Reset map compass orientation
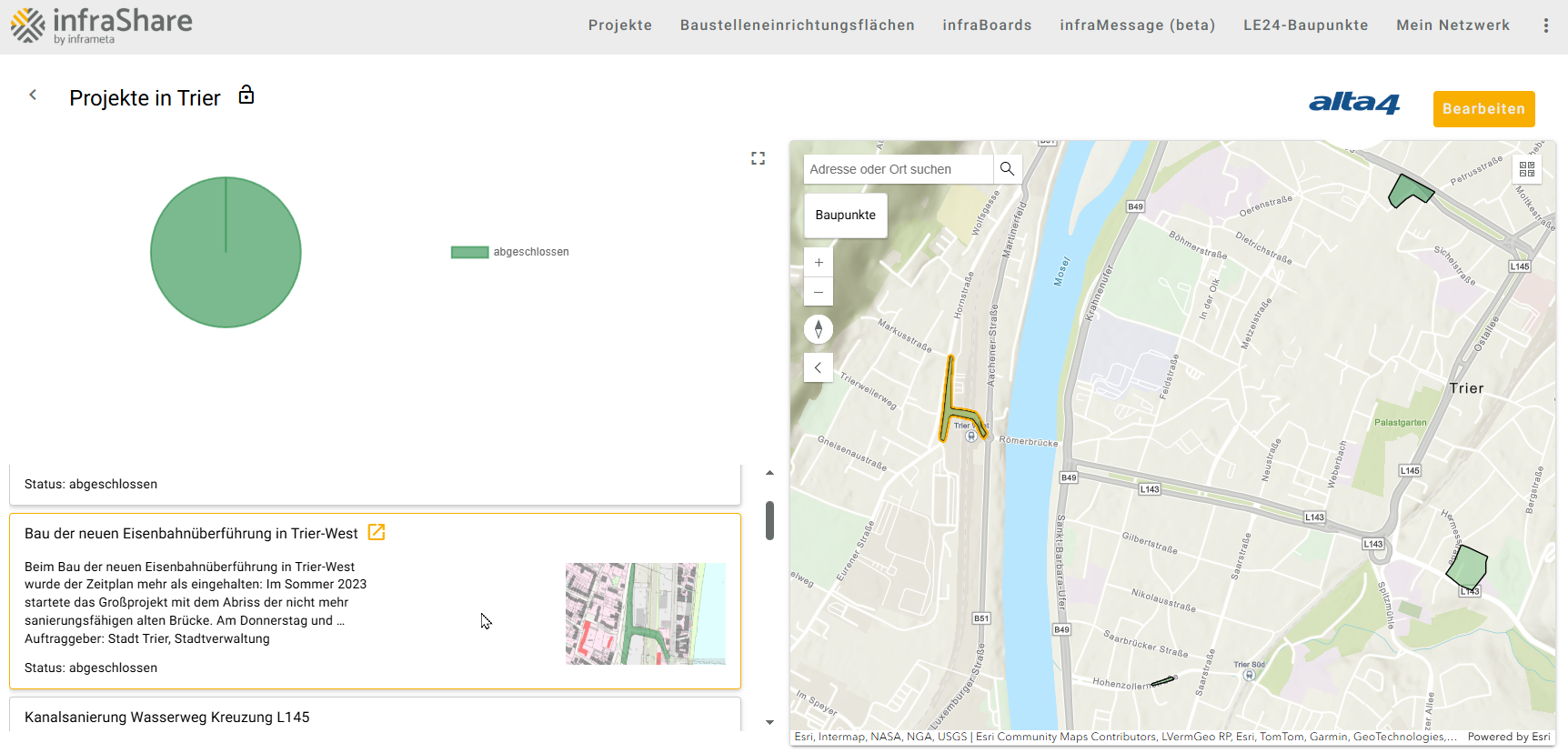The image size is (1568, 753). click(x=819, y=329)
